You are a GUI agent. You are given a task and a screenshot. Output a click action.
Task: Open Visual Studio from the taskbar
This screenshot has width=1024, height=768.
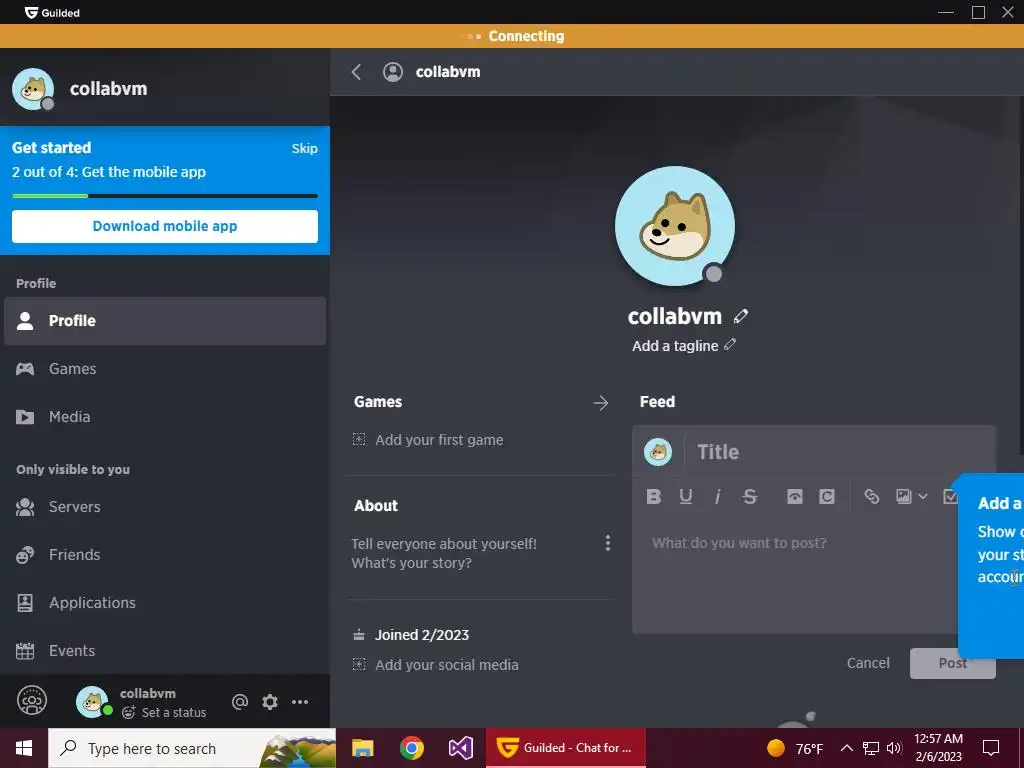tap(460, 748)
